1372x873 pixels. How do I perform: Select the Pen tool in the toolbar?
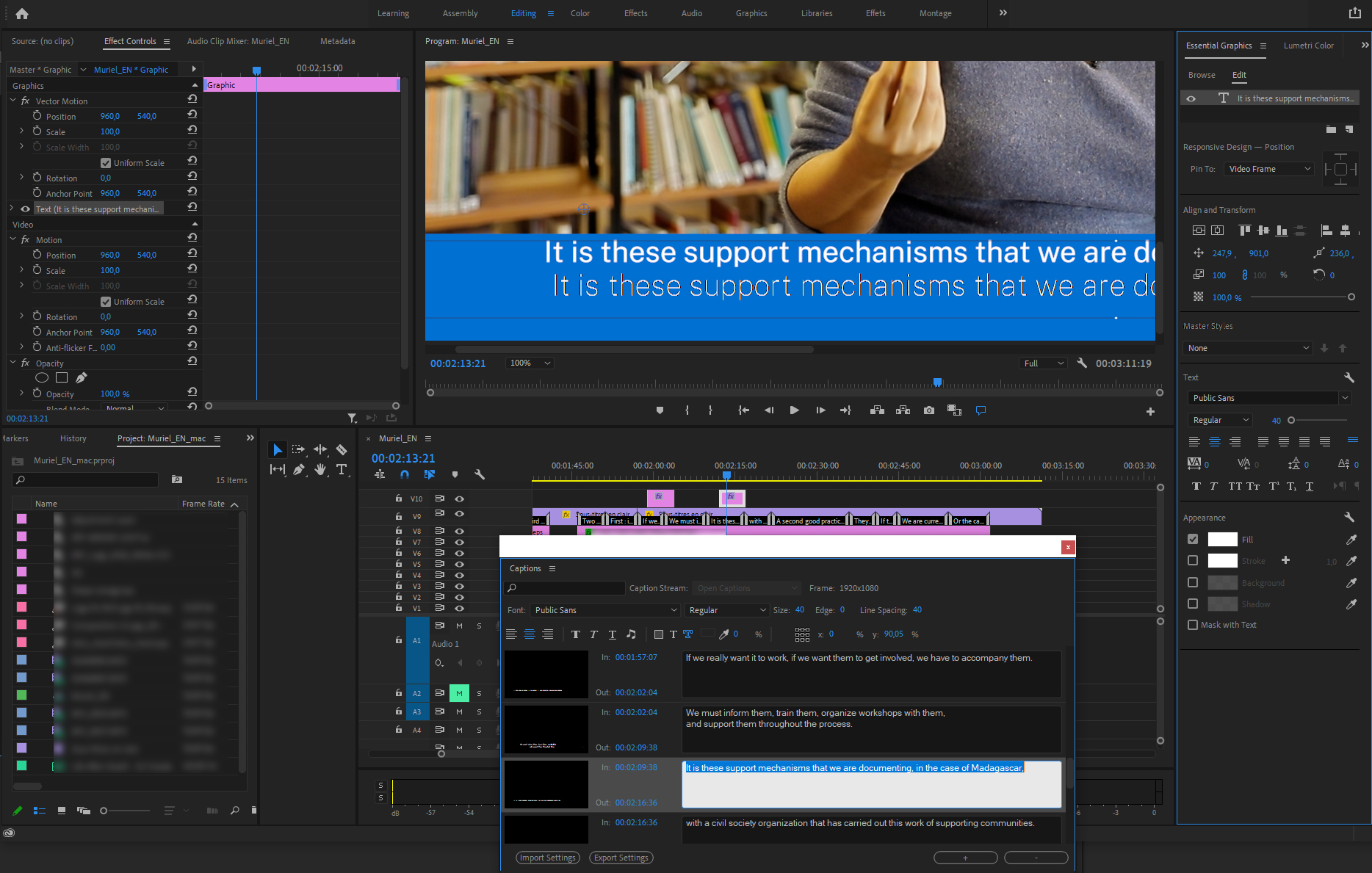[x=298, y=470]
